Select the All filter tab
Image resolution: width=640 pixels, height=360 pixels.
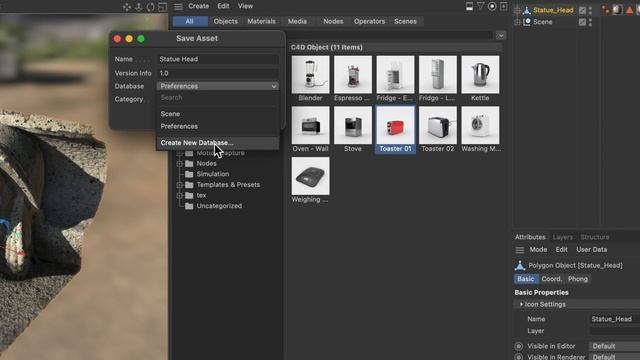(x=189, y=21)
